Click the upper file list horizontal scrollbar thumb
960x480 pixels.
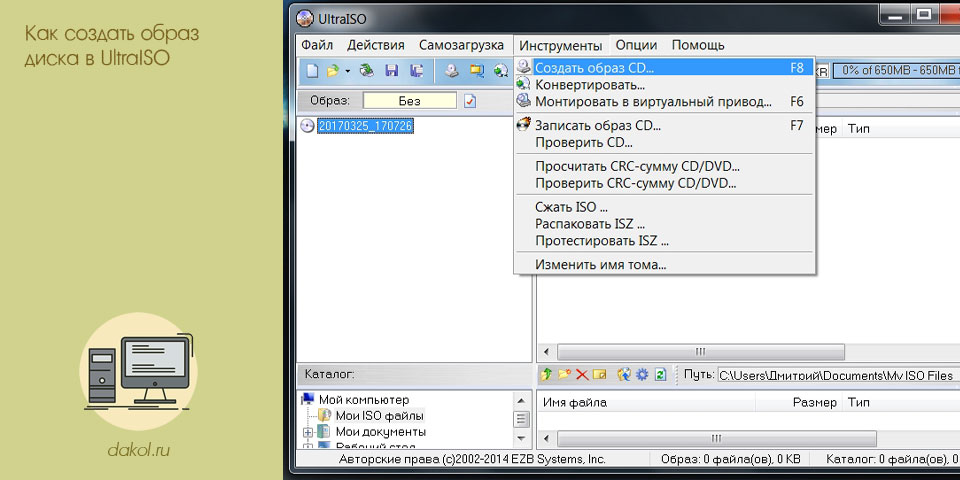[x=700, y=352]
